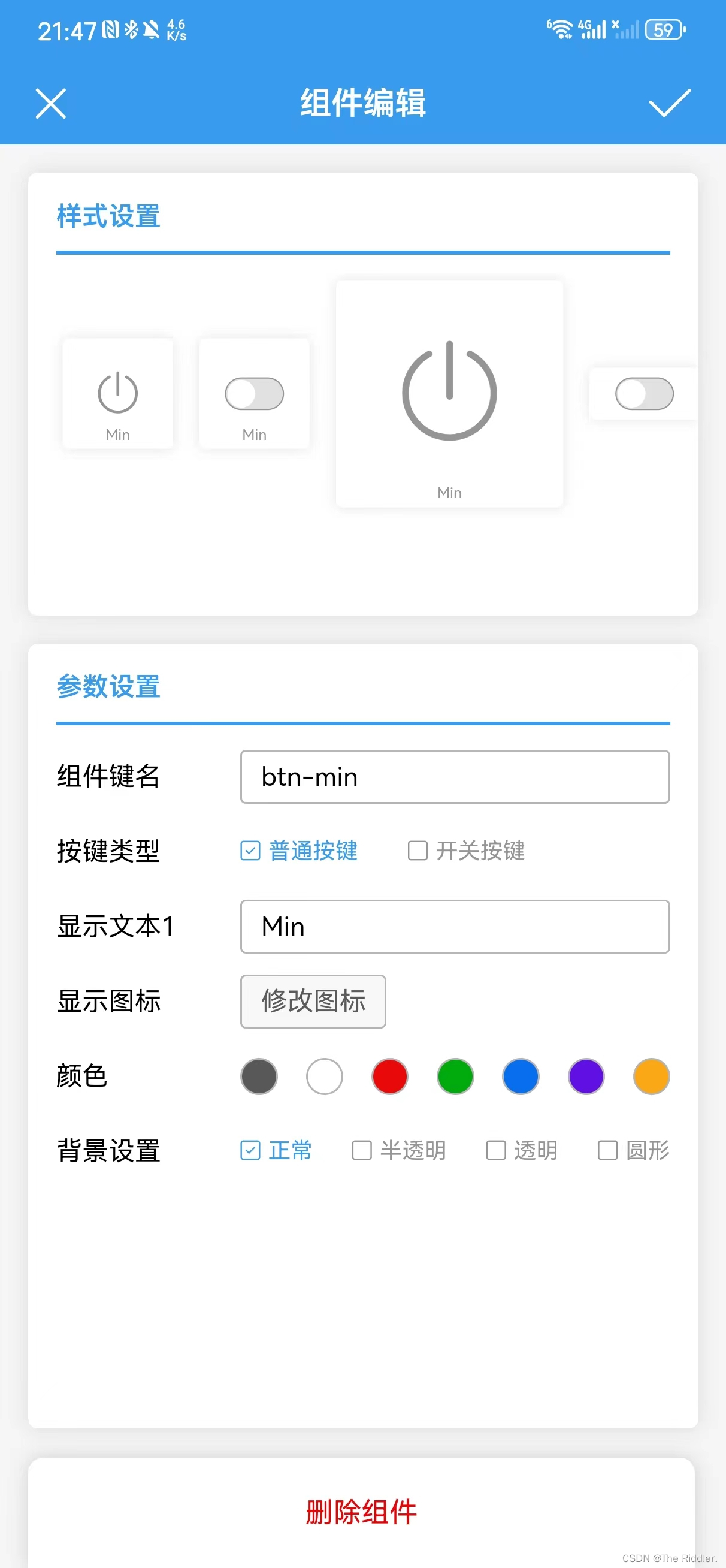Image resolution: width=726 pixels, height=1568 pixels.
Task: Click the btn-min component key field
Action: tap(454, 777)
